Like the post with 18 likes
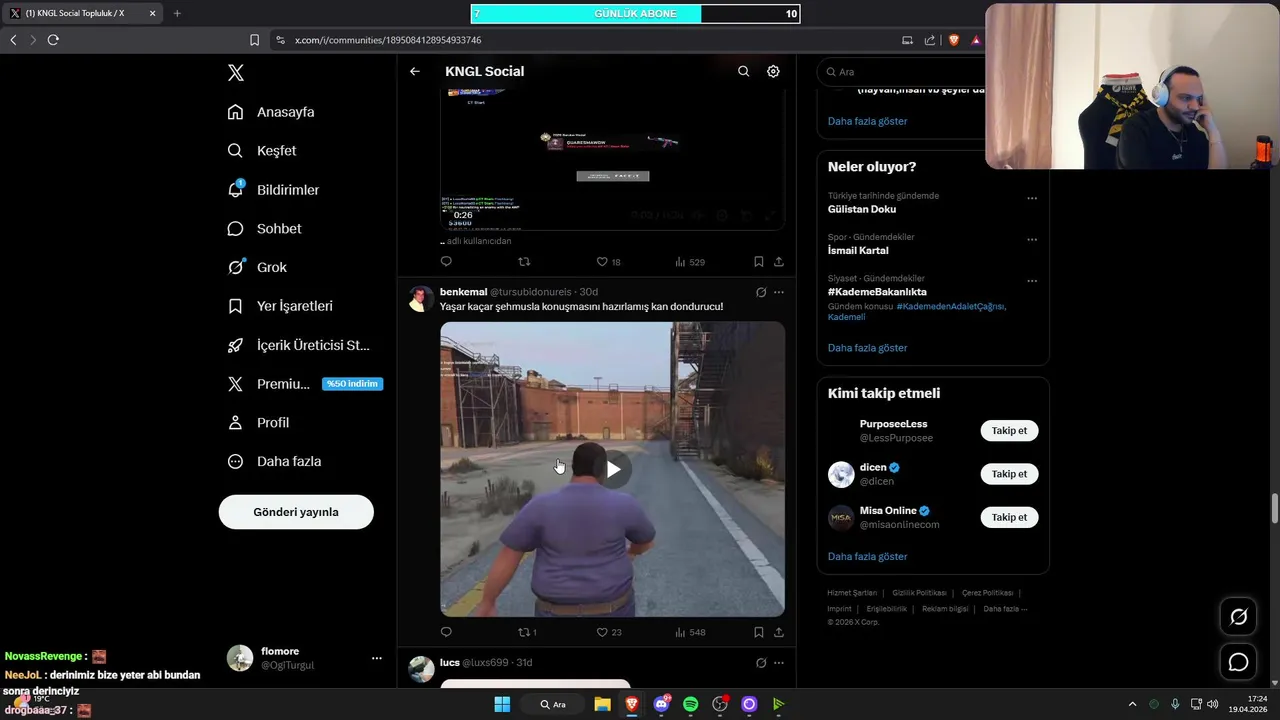The width and height of the screenshot is (1280, 720). point(609,262)
